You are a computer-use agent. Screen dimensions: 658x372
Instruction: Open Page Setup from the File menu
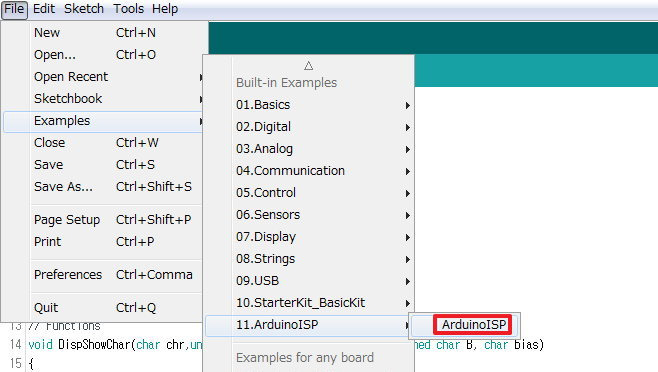click(x=103, y=220)
